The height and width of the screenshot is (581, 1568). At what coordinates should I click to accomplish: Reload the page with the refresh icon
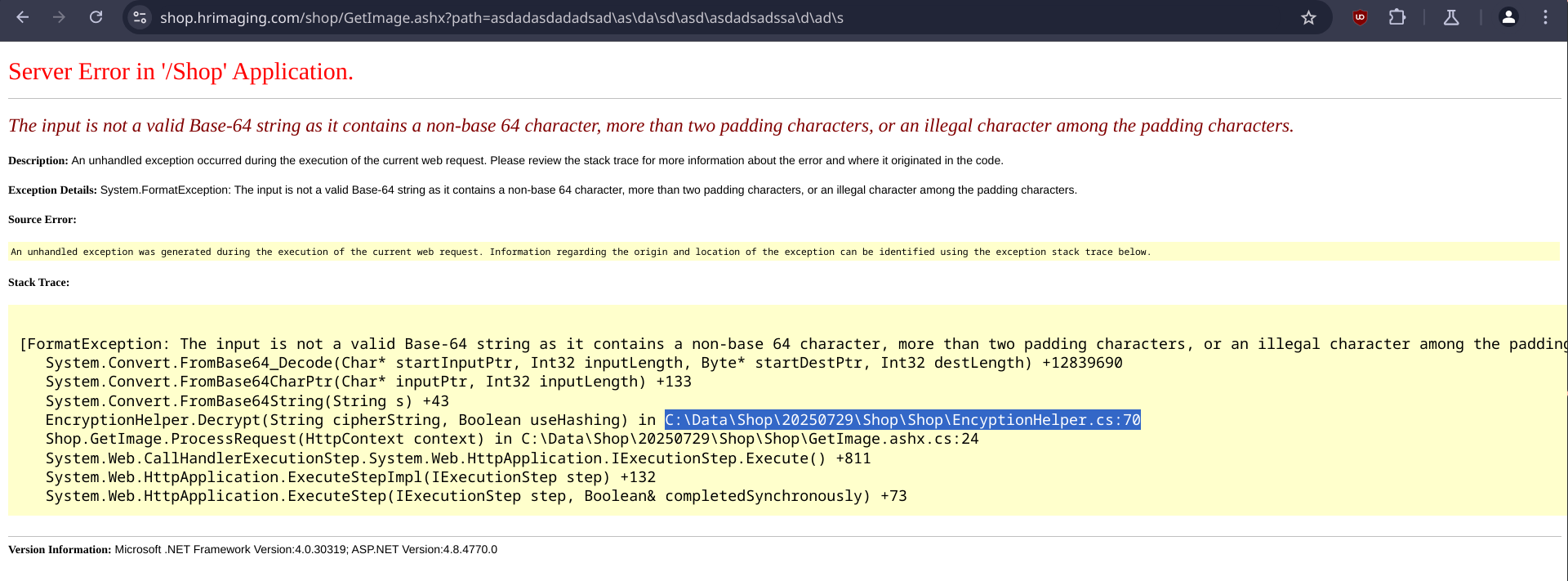(x=96, y=17)
